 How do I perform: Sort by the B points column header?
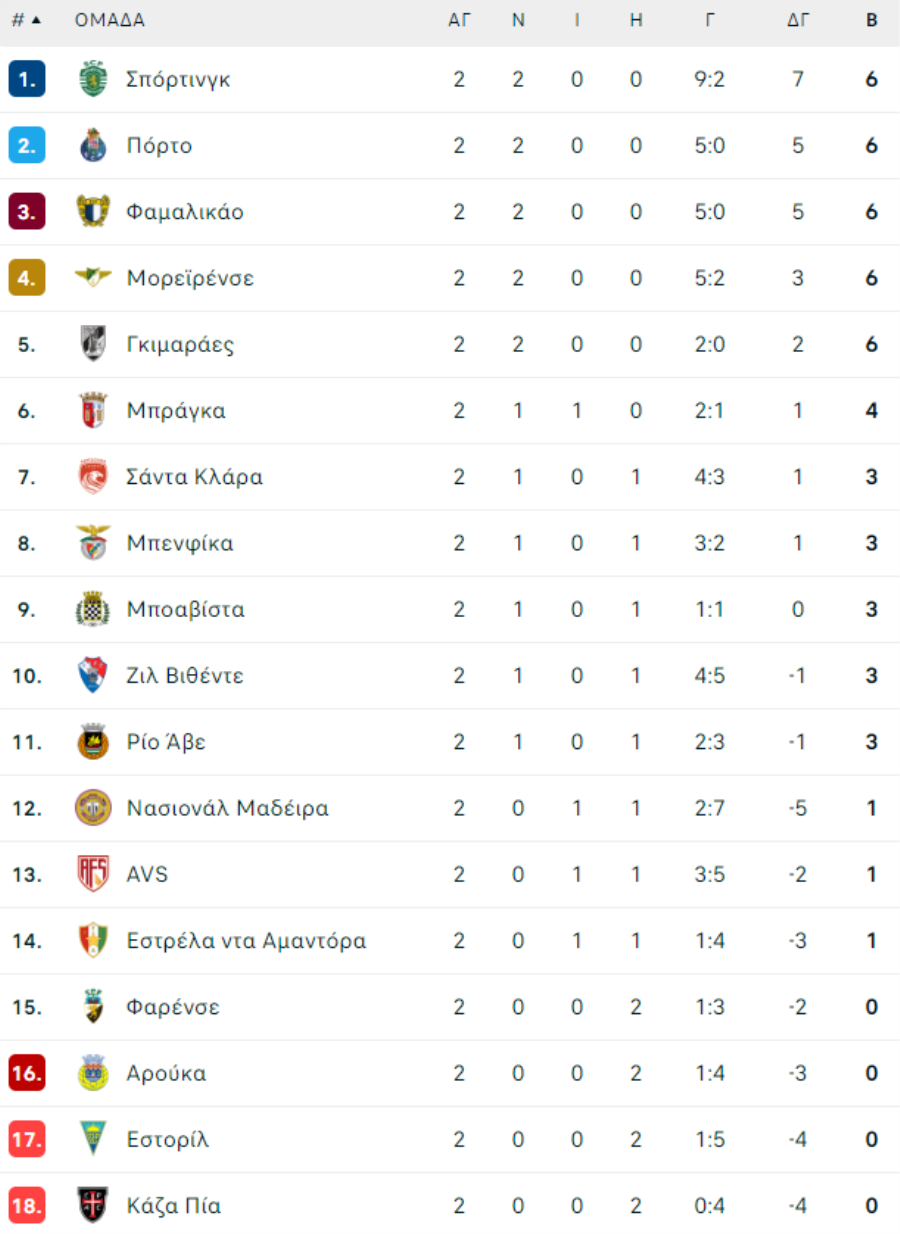[872, 20]
